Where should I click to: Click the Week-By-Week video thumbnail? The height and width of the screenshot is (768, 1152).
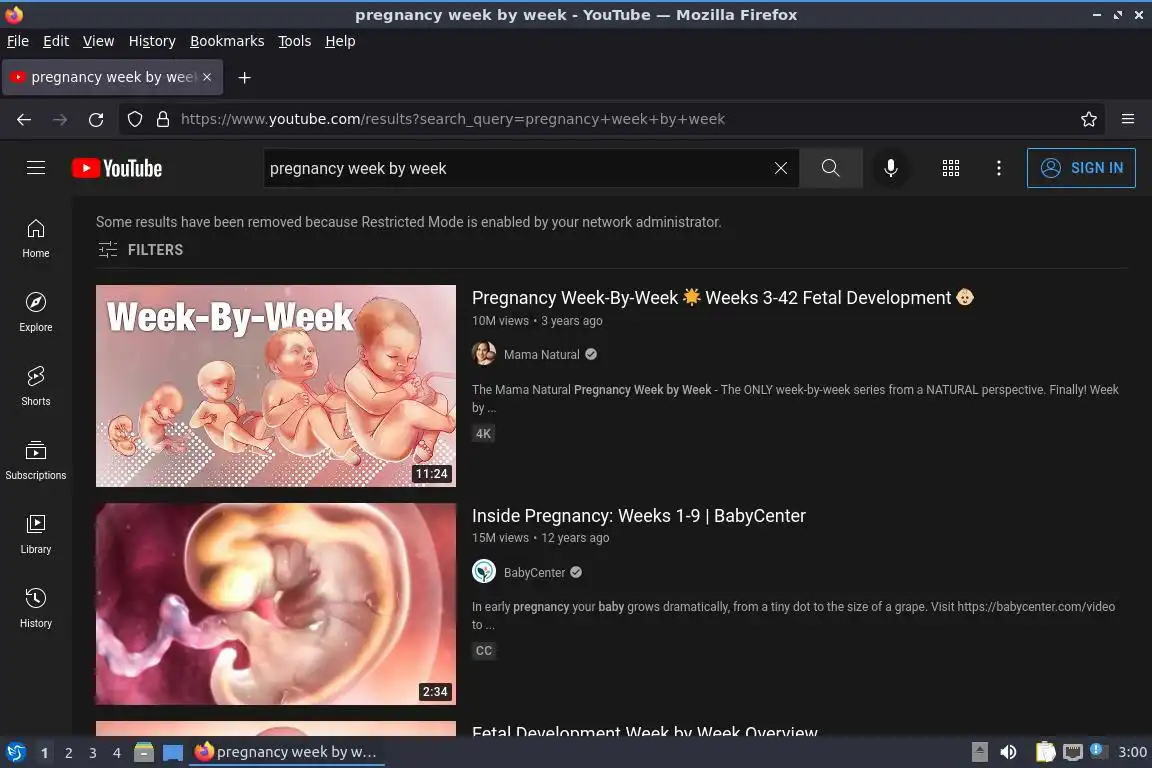[x=276, y=386]
